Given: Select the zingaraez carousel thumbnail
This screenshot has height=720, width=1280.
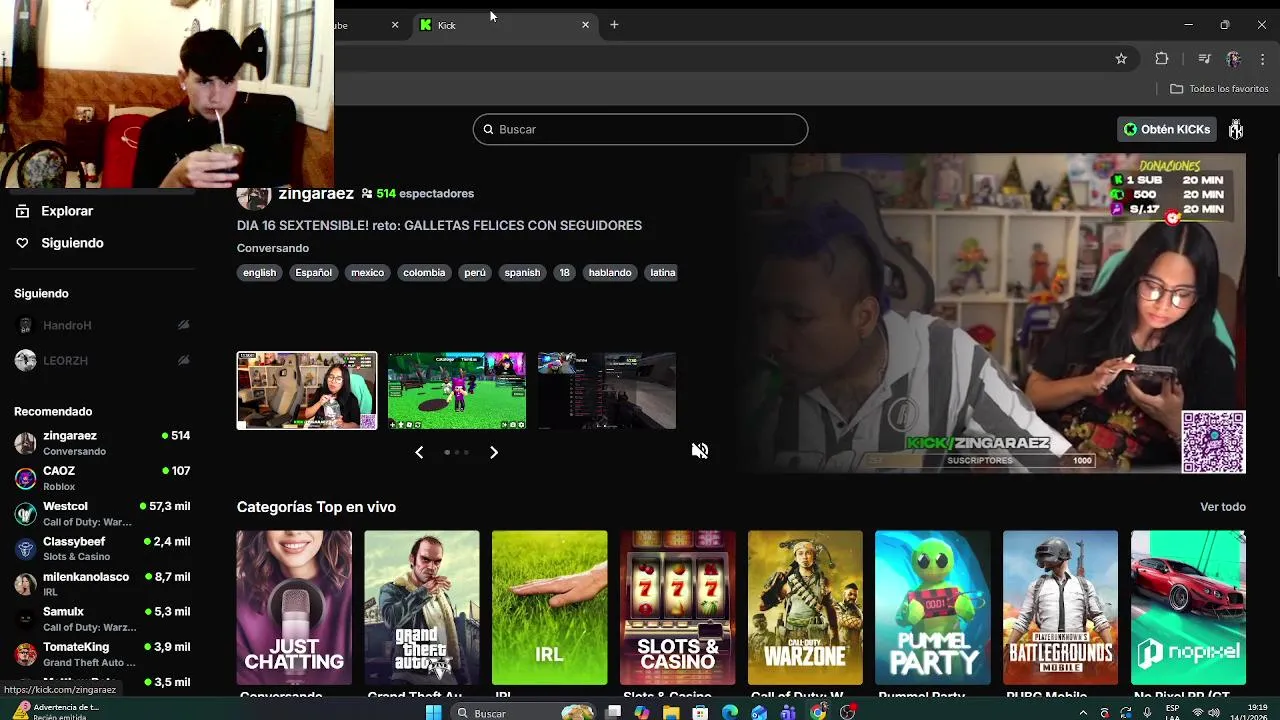Looking at the screenshot, I should tap(307, 390).
